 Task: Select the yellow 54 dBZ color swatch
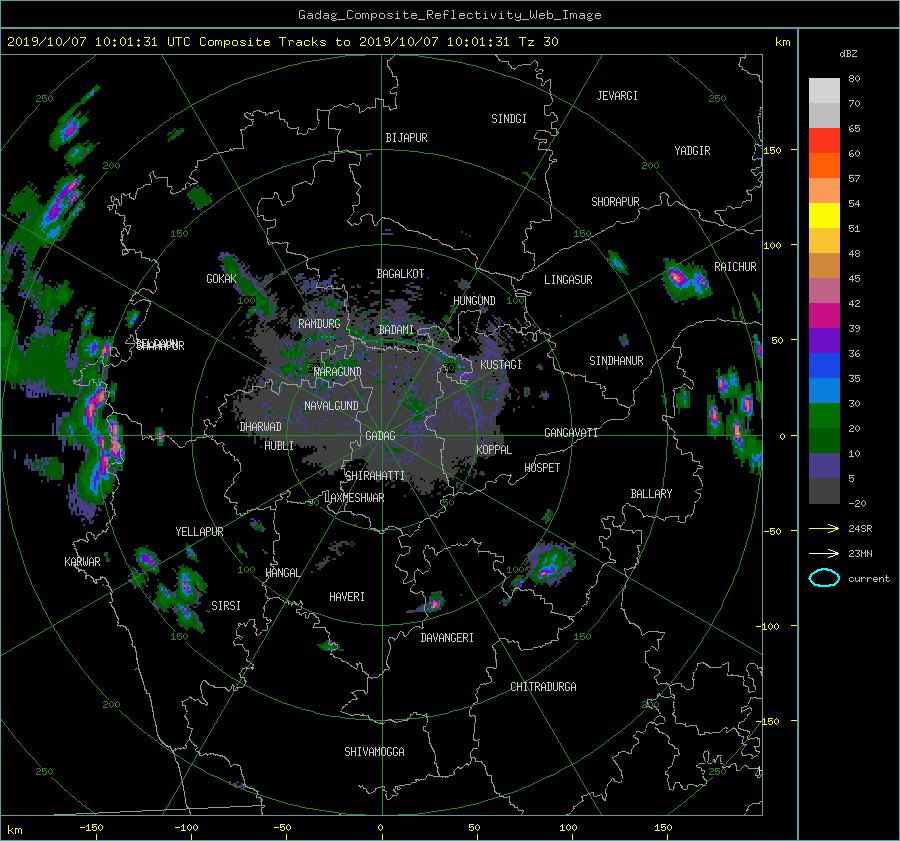pyautogui.click(x=824, y=215)
